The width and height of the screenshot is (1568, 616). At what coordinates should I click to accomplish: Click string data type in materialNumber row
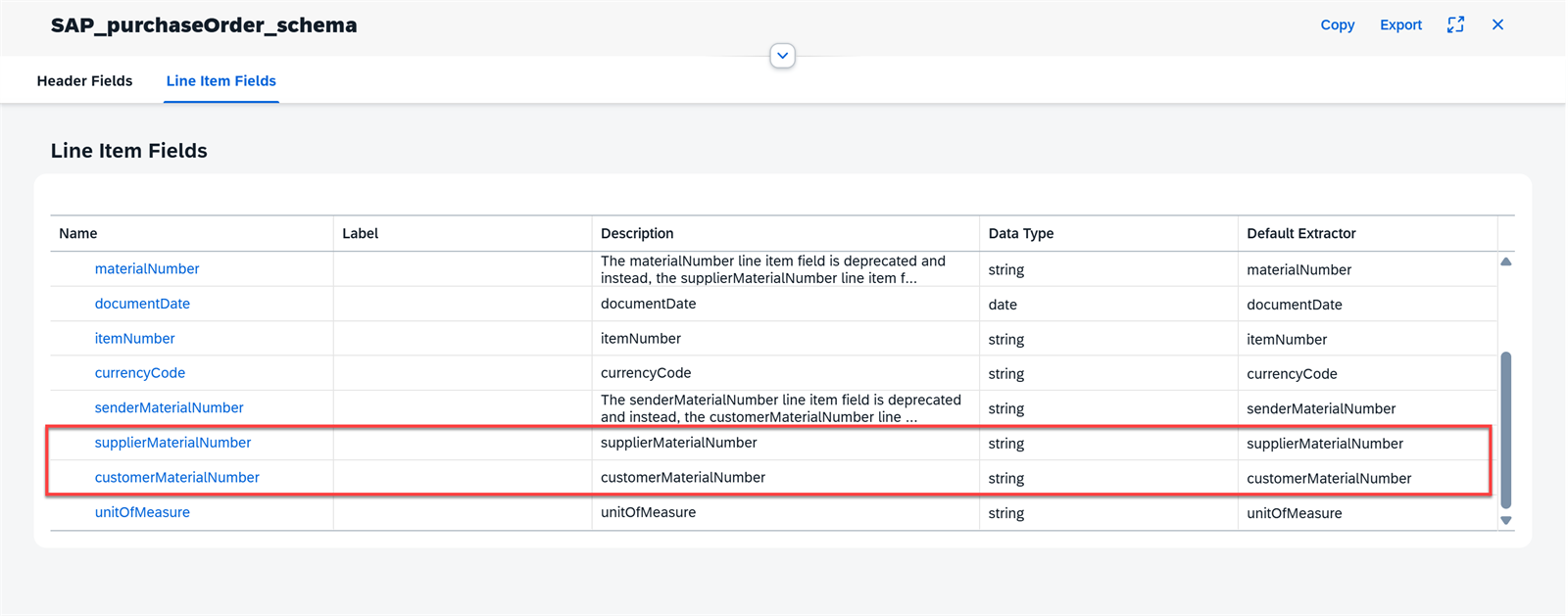point(1005,269)
